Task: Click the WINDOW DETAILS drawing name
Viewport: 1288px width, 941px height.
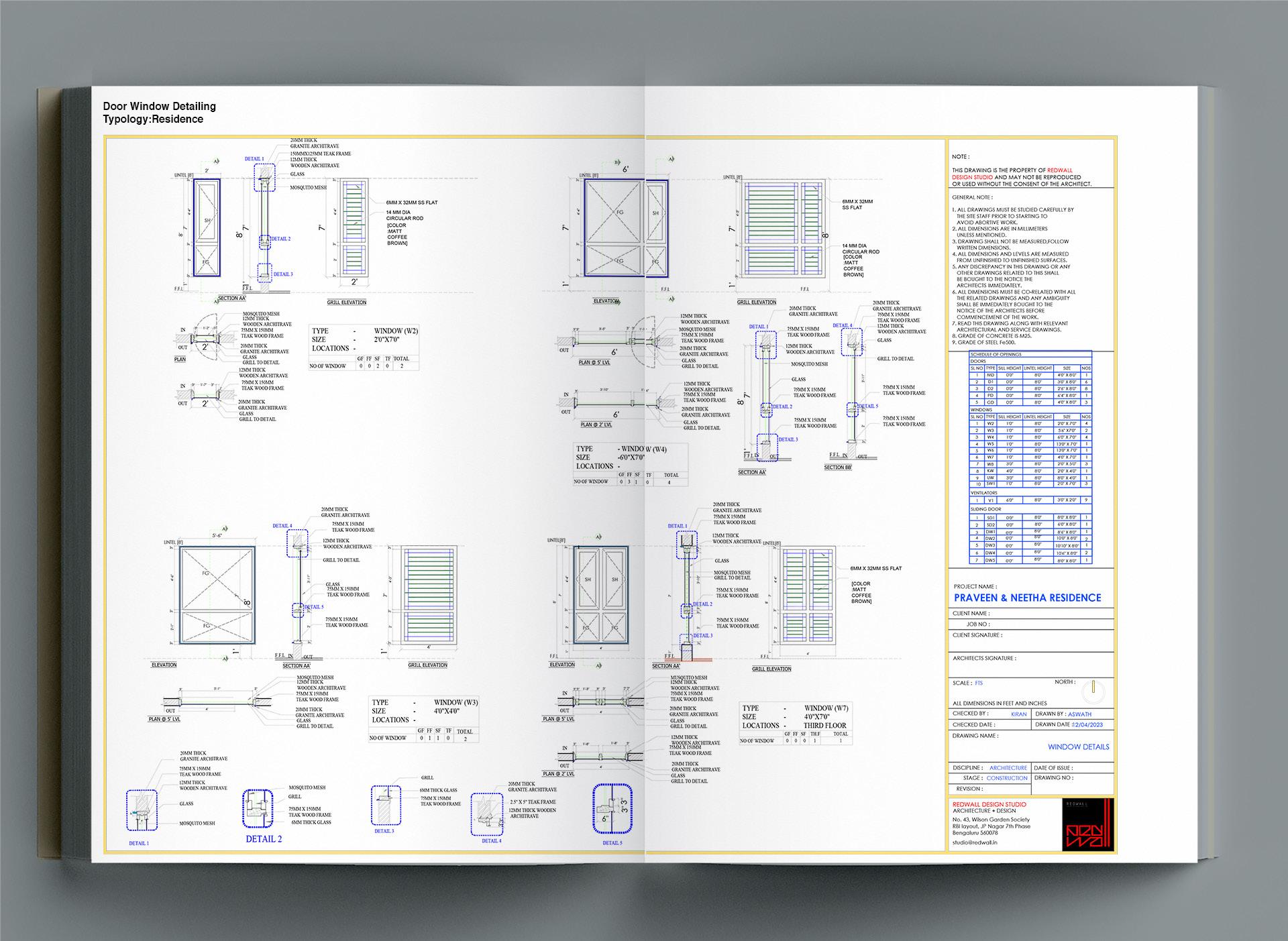Action: 1078,746
